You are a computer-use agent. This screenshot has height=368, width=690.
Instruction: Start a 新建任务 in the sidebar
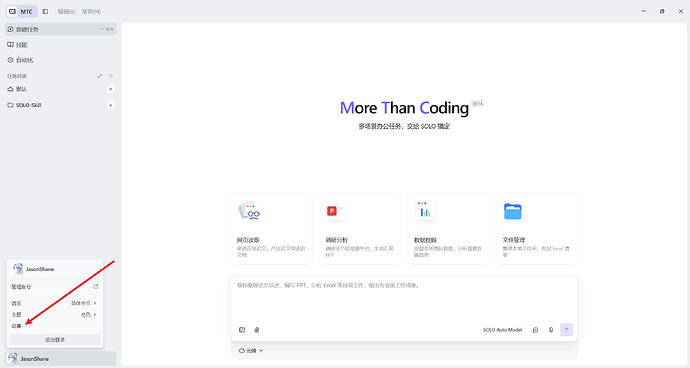pos(60,29)
